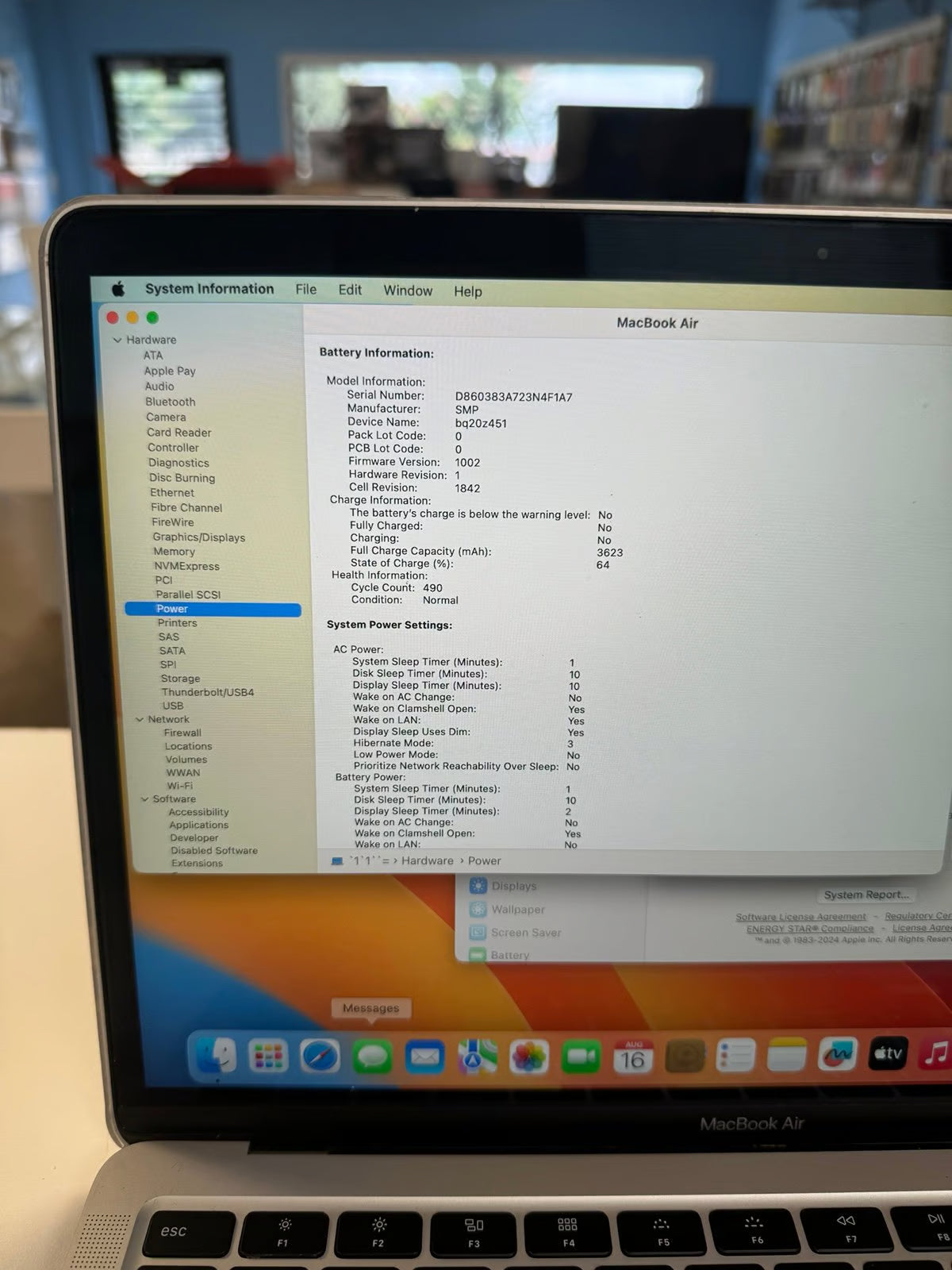This screenshot has height=1270, width=952.
Task: Click computer icon in path bar
Action: pos(336,861)
